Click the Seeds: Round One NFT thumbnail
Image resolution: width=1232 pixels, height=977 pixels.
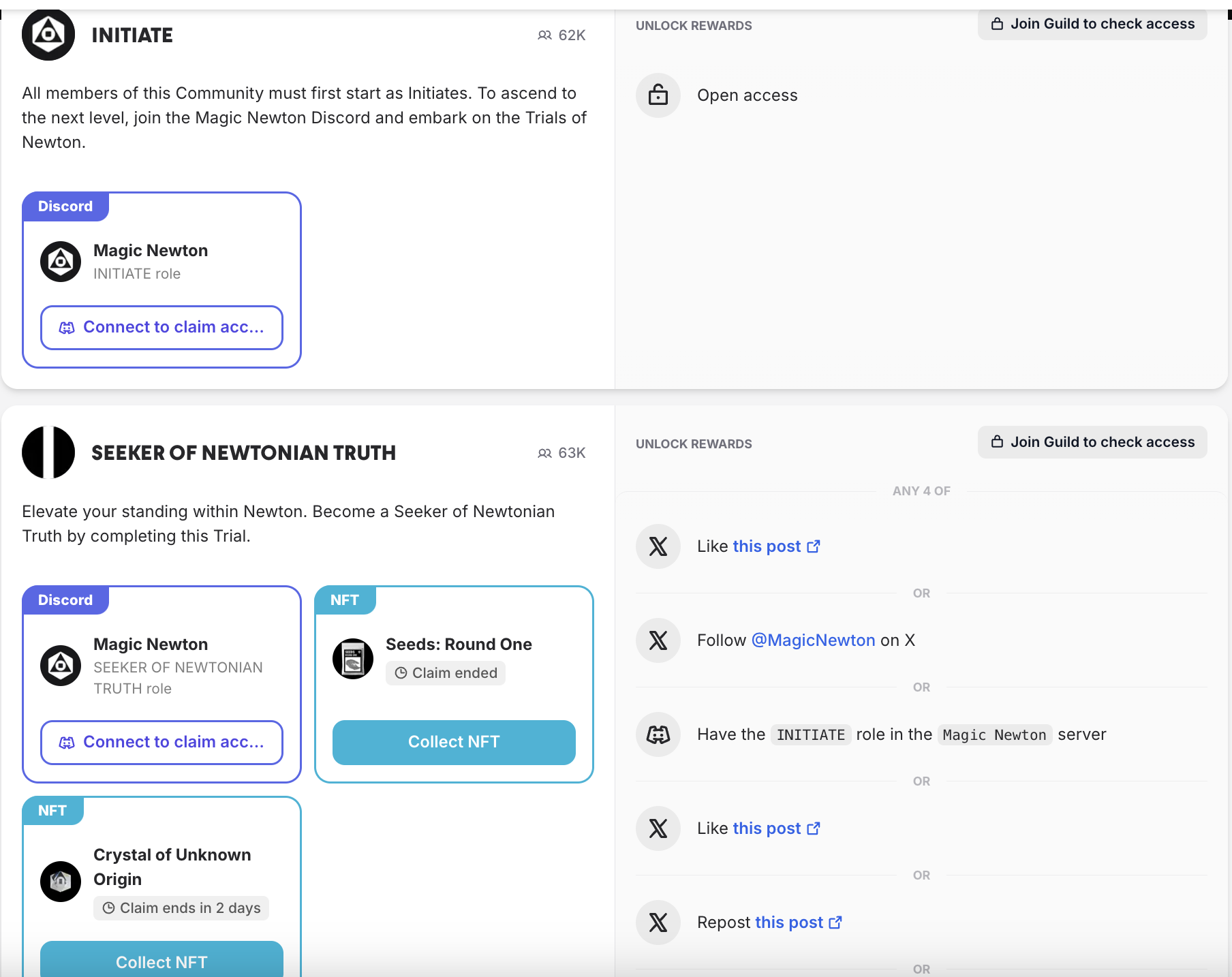pyautogui.click(x=353, y=659)
